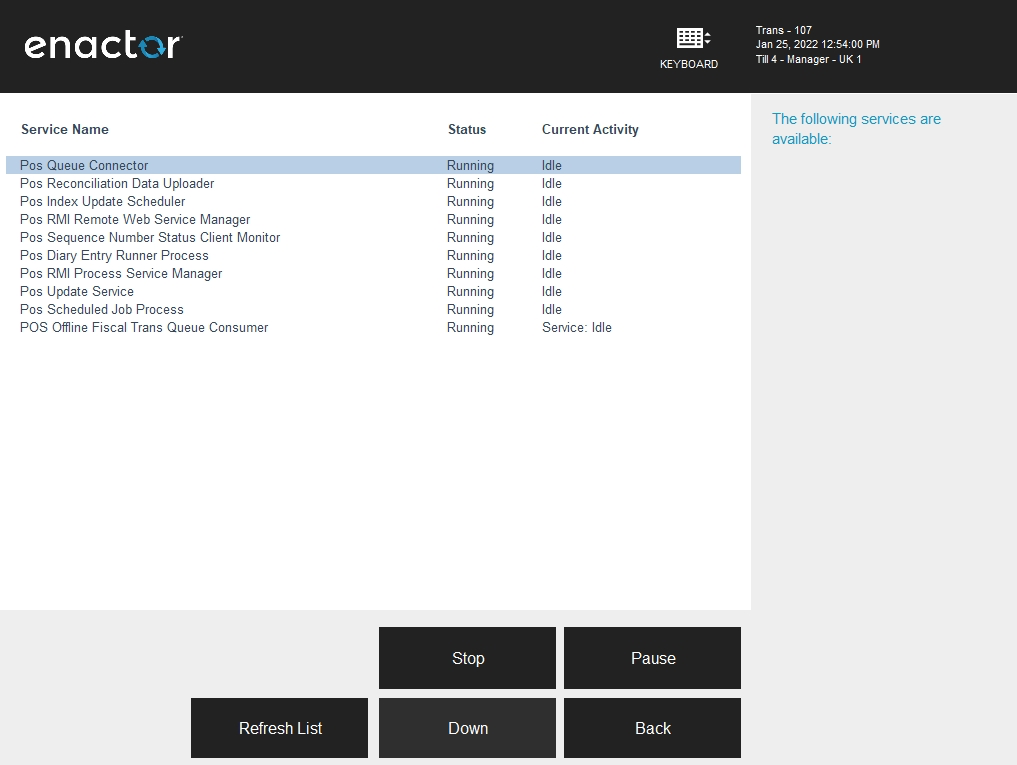1017x765 pixels.
Task: Select the Pos RMI Remote Web Service Manager
Action: click(x=135, y=219)
